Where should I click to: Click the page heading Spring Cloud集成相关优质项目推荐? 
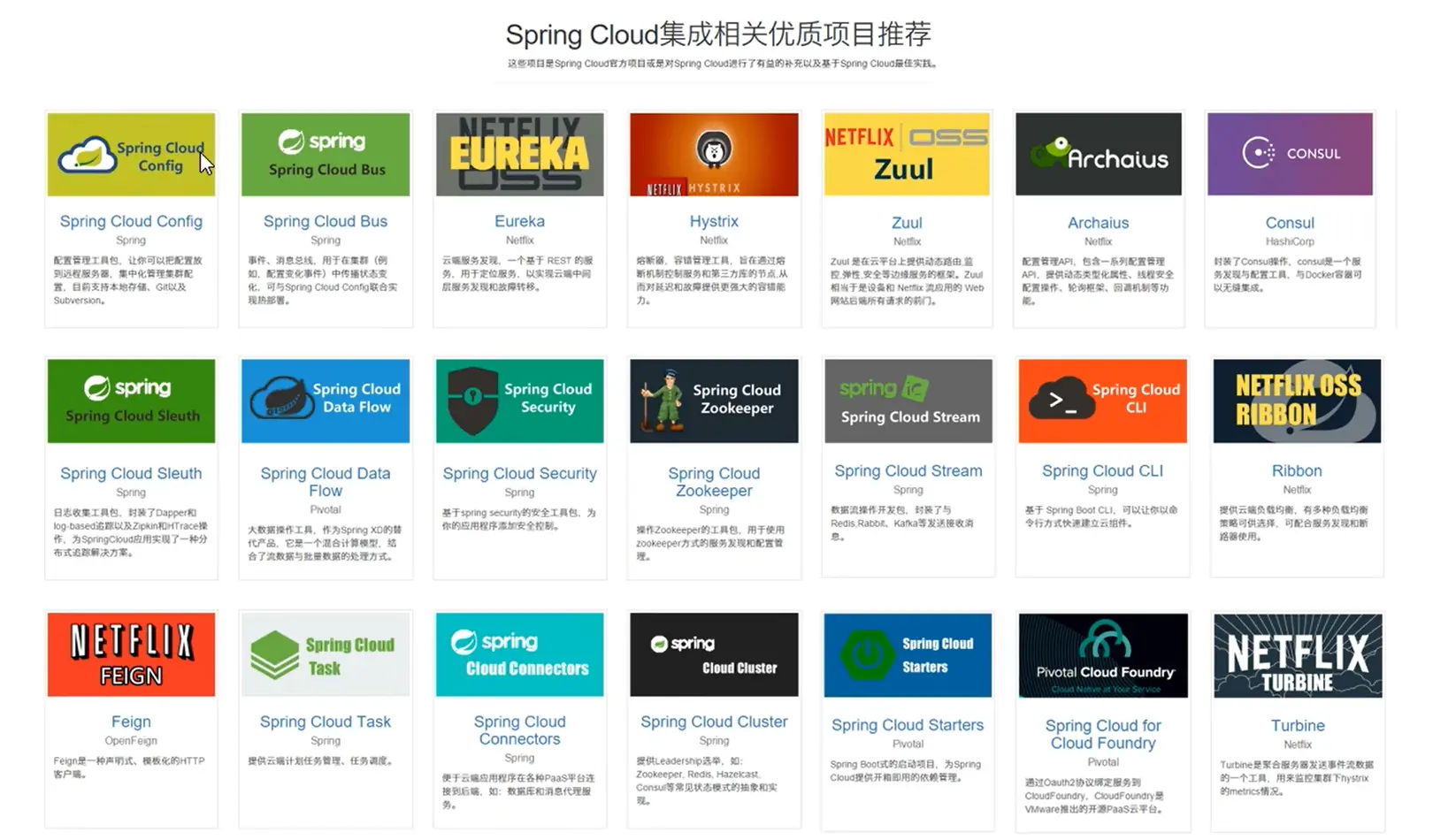click(x=718, y=34)
